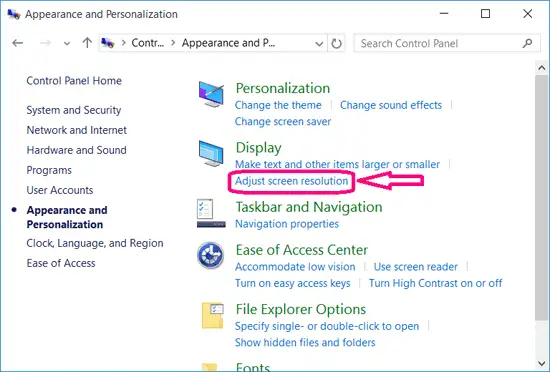Maximize the Appearance and Personalization window
Screen dimensions: 550x372
[485, 14]
